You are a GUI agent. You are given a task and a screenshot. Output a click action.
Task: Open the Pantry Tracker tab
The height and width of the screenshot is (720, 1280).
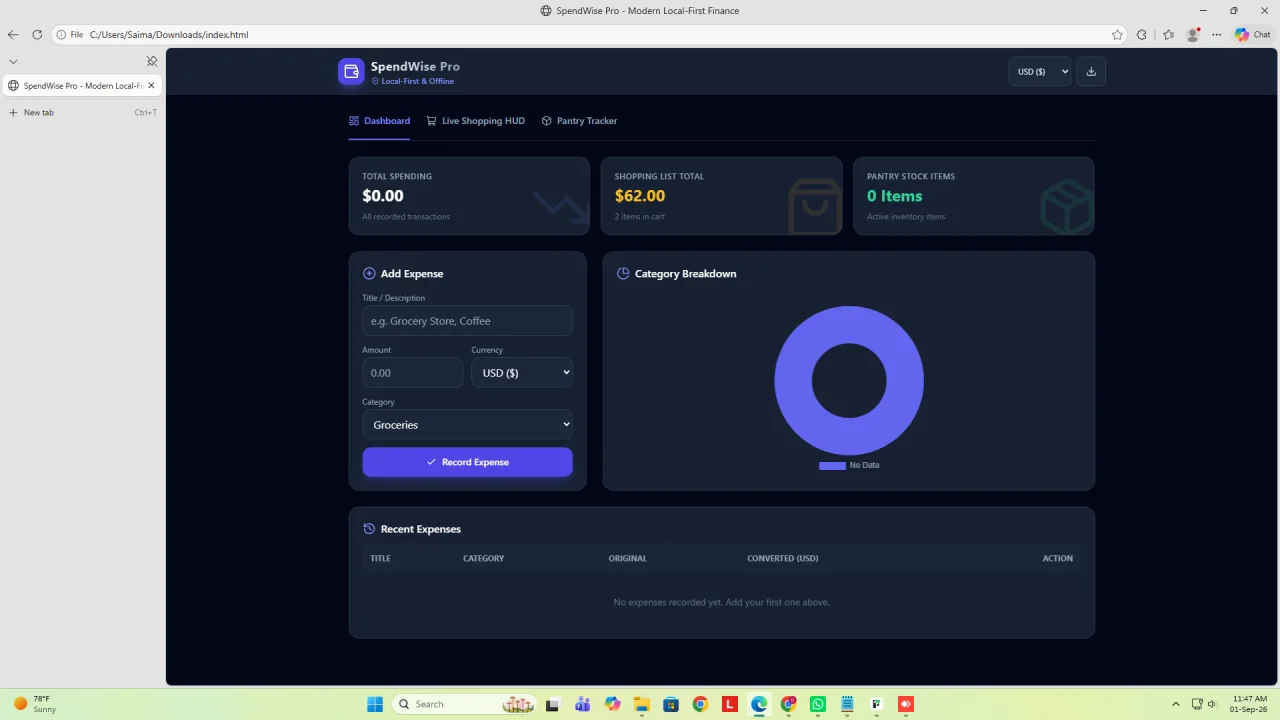[x=579, y=121]
